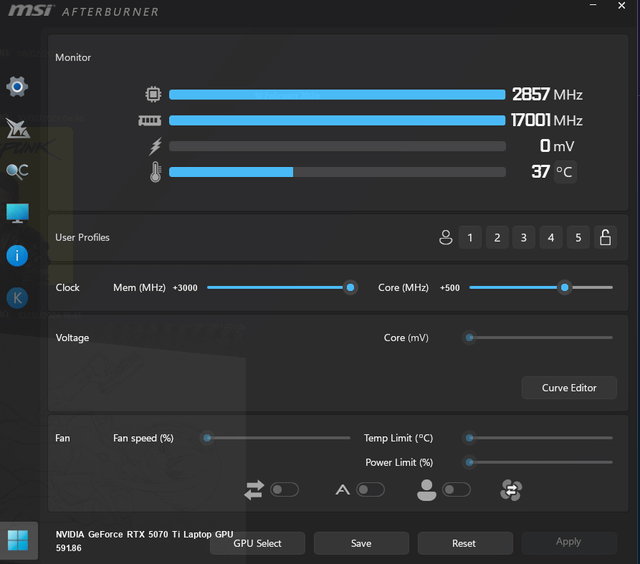Open the GPU Select chooser
Image resolution: width=640 pixels, height=564 pixels.
(x=257, y=543)
